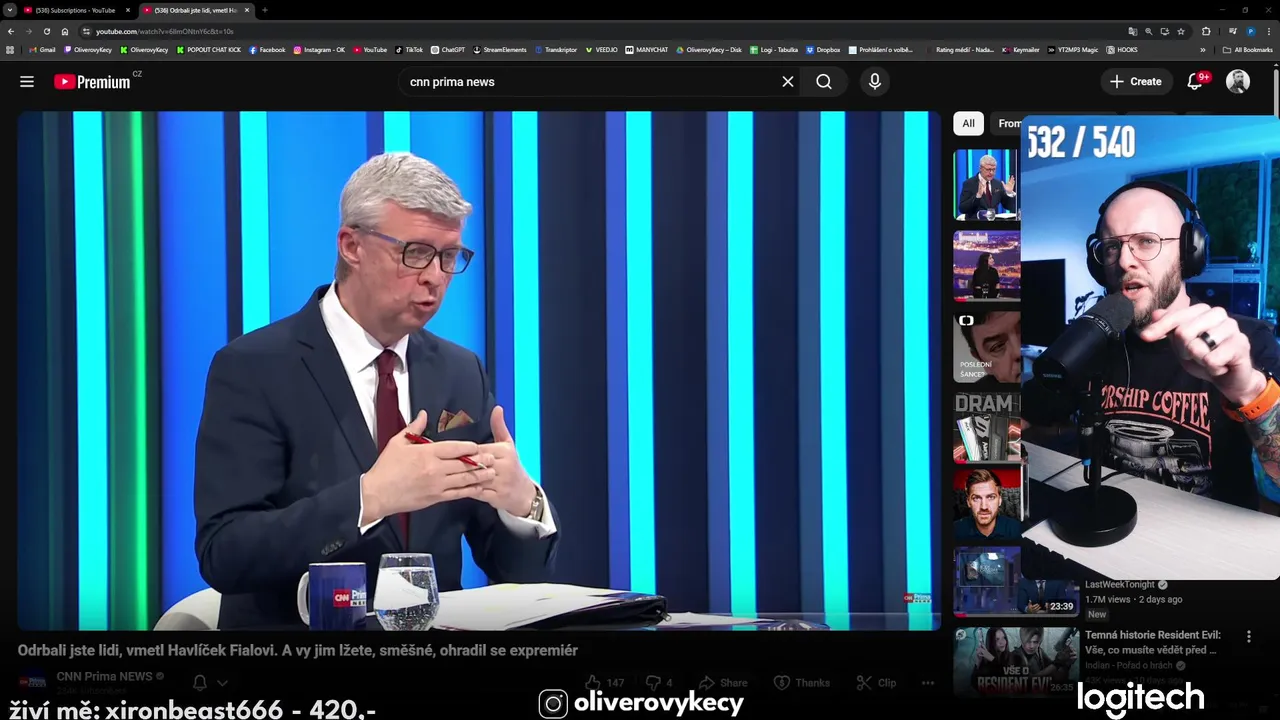This screenshot has width=1280, height=720.
Task: Send Thanks to the creator
Action: point(802,683)
